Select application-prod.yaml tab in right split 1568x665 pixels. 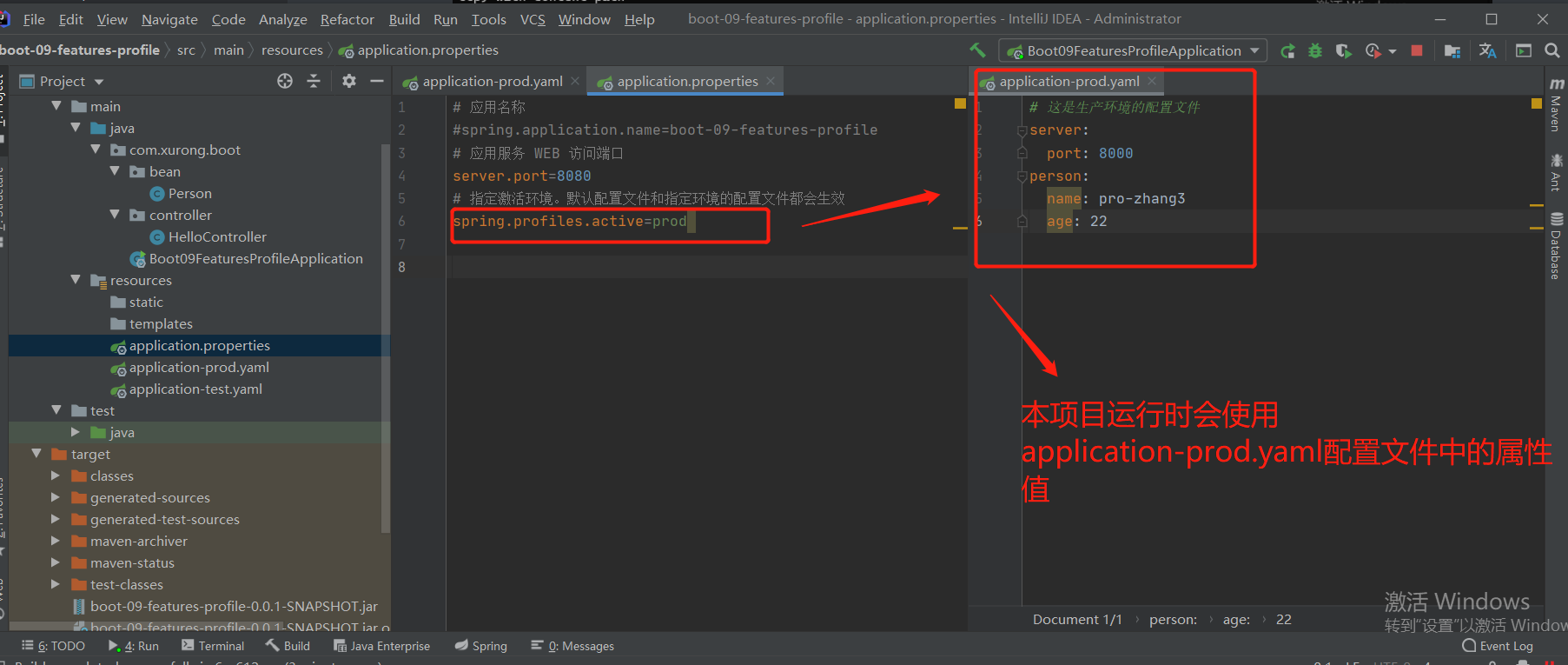point(1069,81)
